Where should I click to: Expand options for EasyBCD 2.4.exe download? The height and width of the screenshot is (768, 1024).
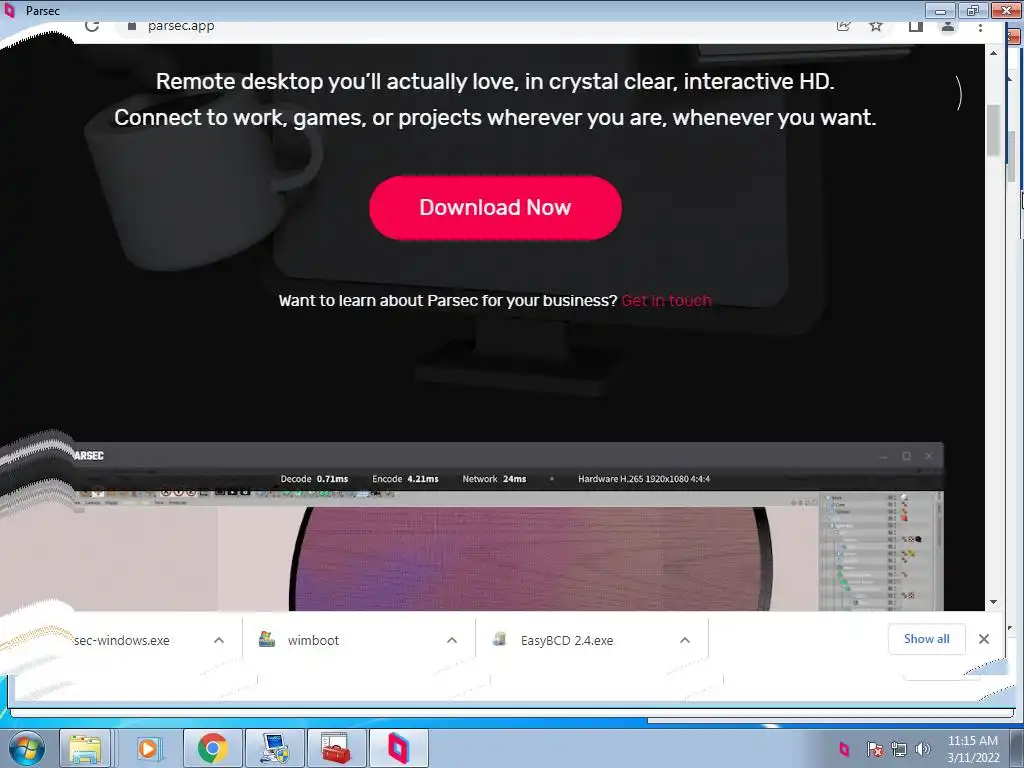click(684, 640)
